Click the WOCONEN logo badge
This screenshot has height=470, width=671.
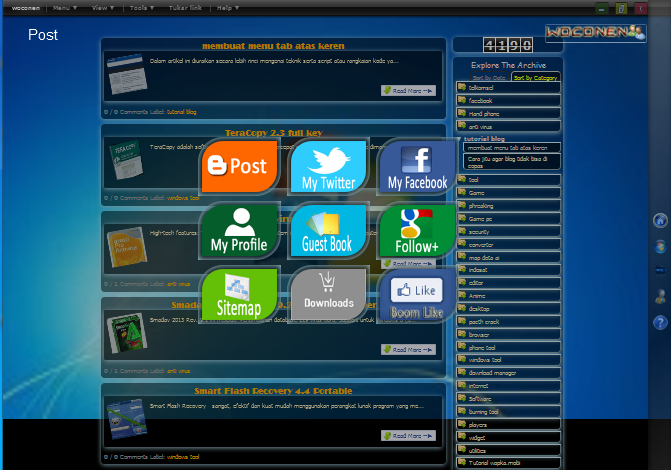[x=596, y=33]
